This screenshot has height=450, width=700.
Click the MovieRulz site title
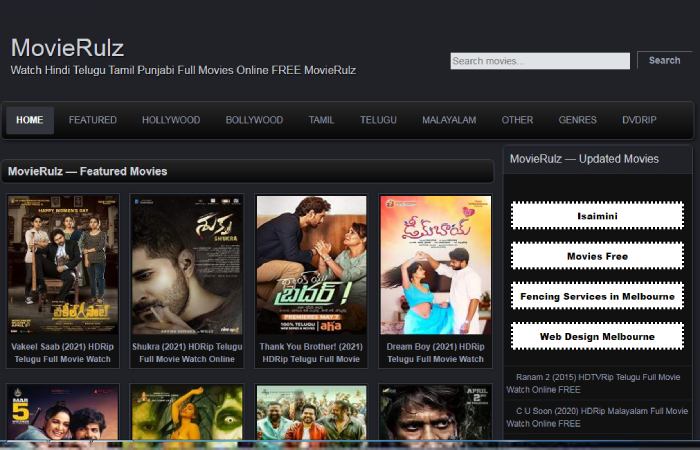click(67, 47)
